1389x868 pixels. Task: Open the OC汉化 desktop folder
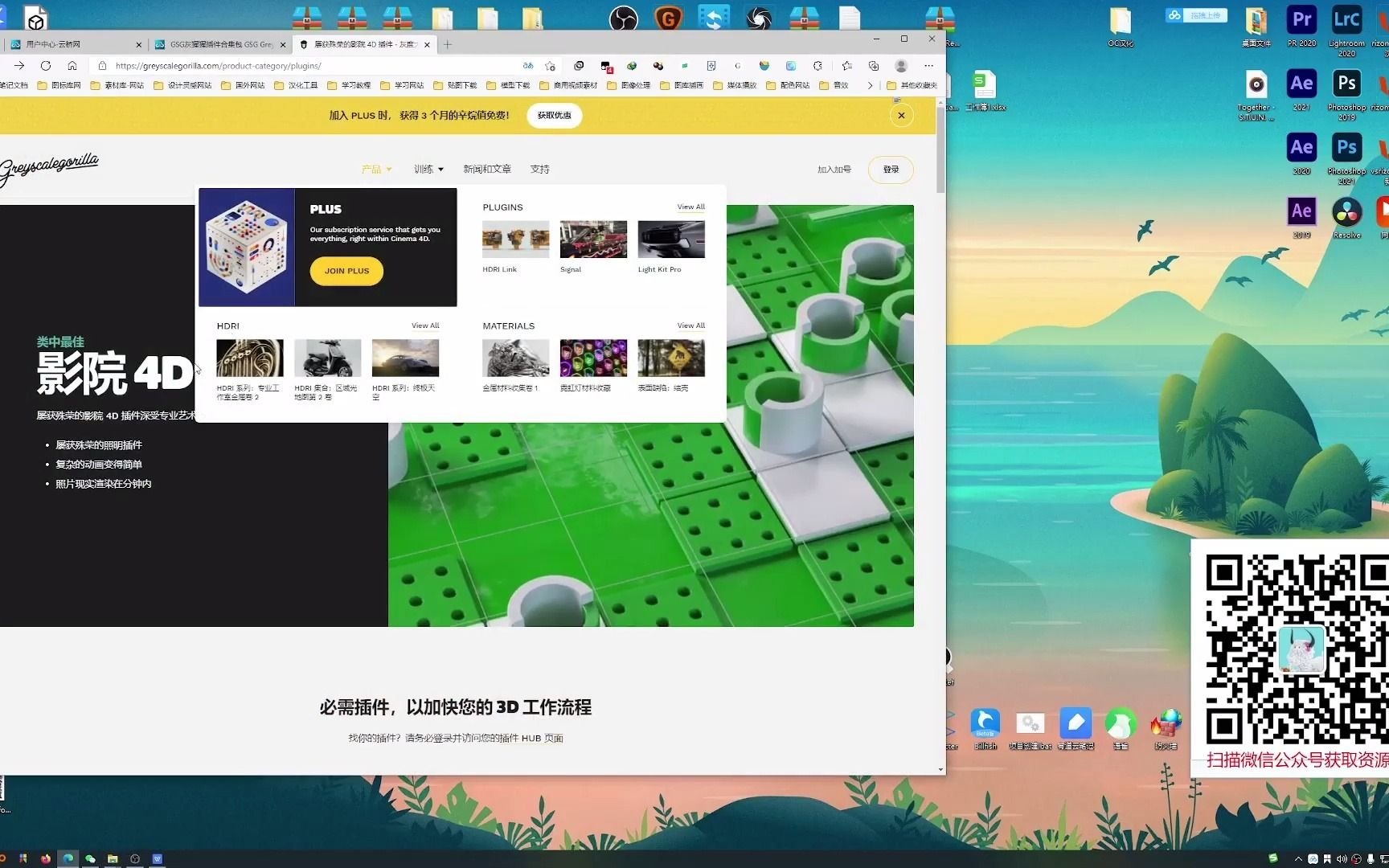tap(1121, 26)
